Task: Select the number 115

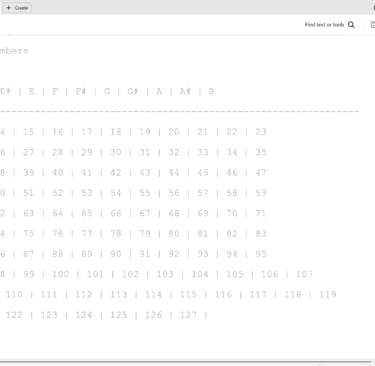Action: 188,295
